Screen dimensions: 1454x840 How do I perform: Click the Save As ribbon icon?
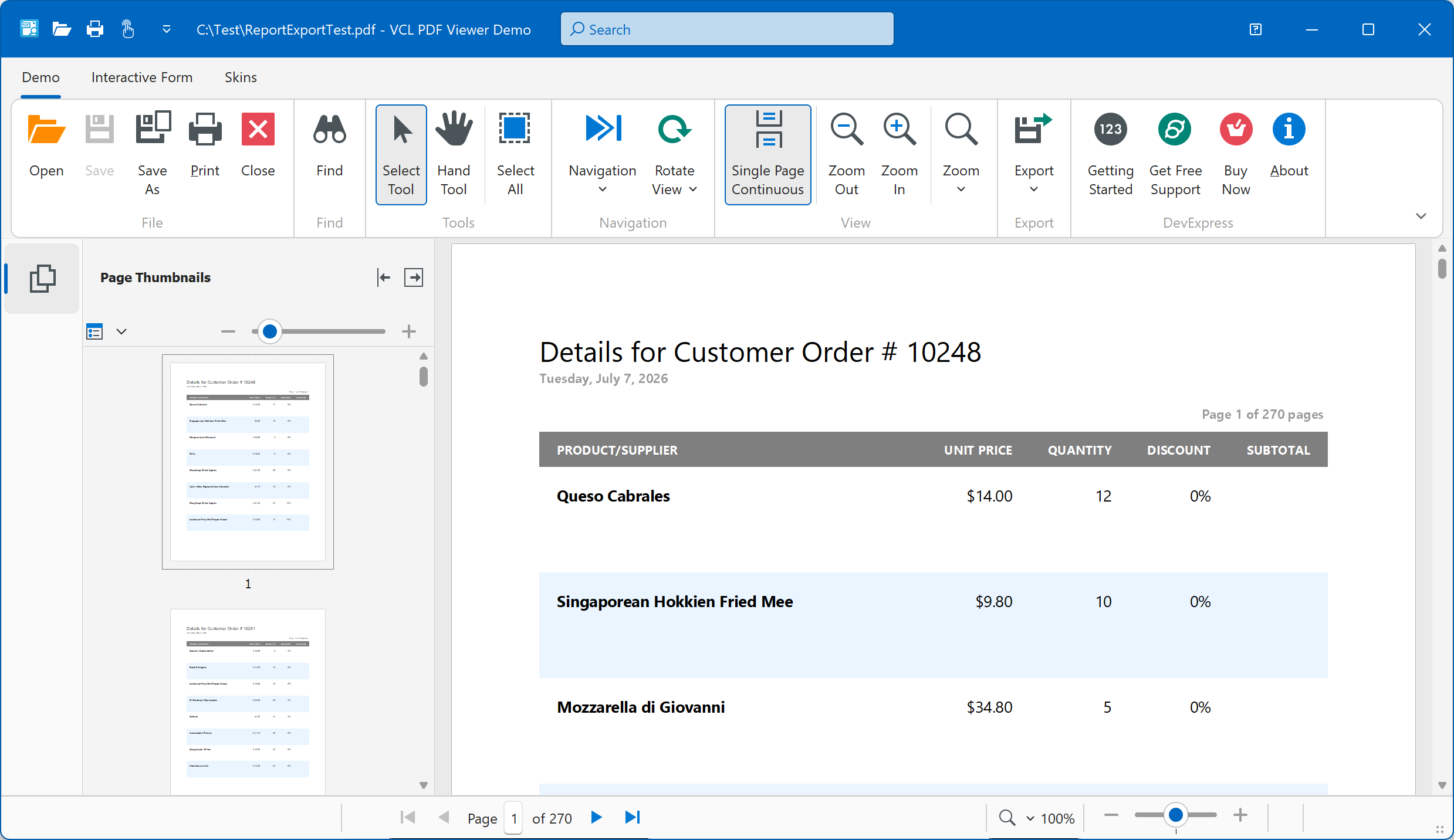153,128
